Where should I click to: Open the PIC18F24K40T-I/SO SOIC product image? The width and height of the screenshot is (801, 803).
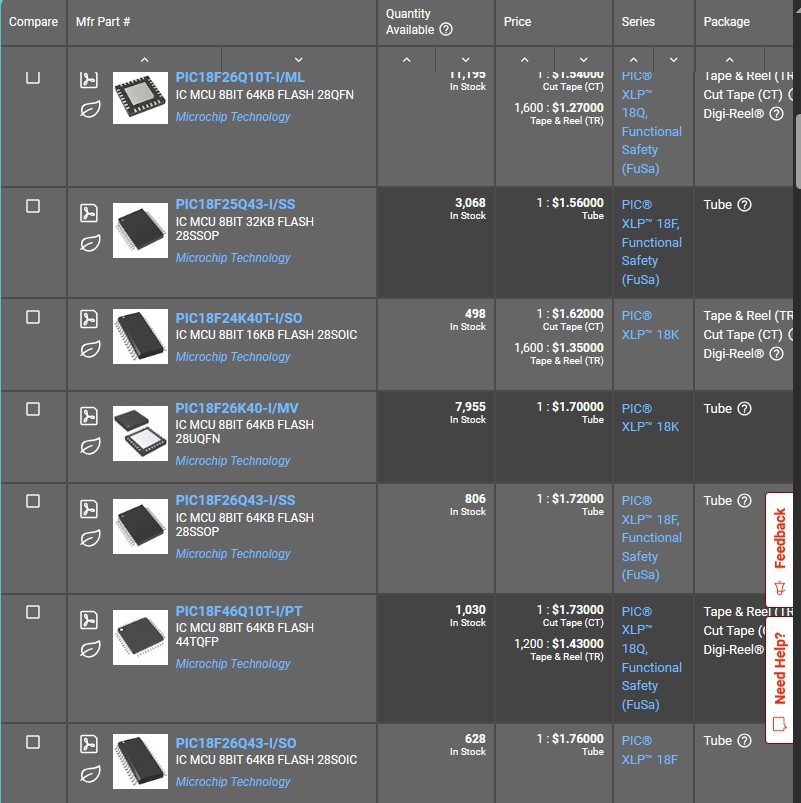[x=140, y=336]
